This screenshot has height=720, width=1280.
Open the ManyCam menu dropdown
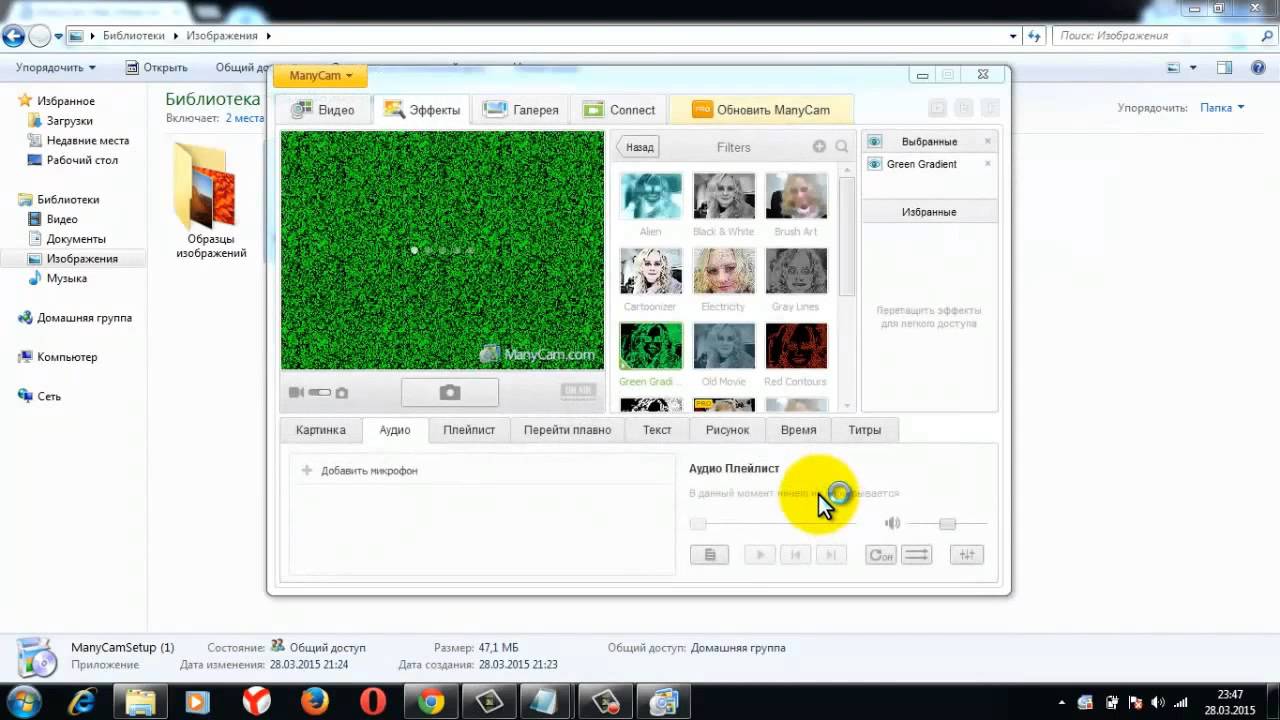tap(320, 76)
